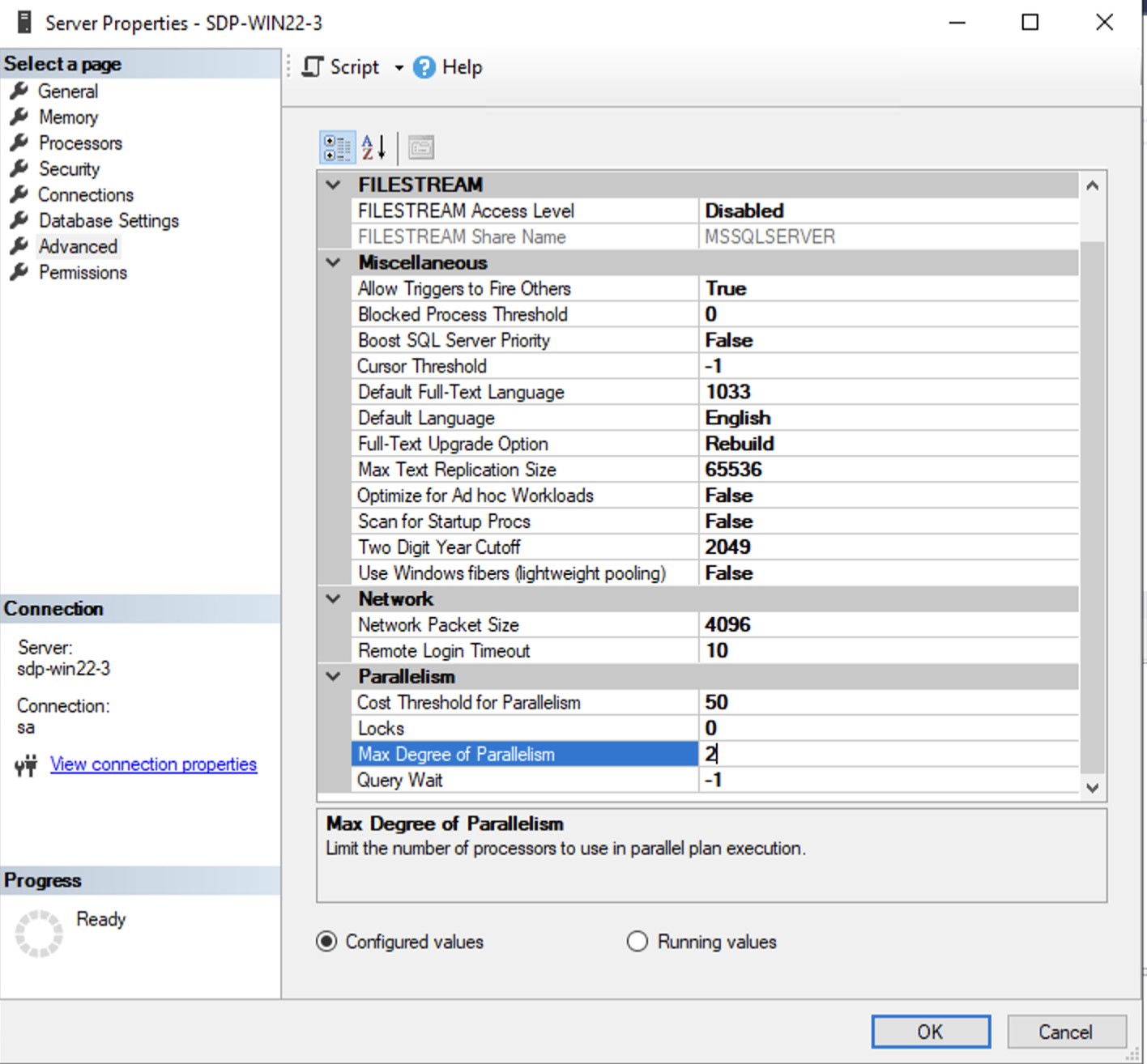The width and height of the screenshot is (1147, 1064).
Task: Click the Alphabetical sort icon
Action: 373,147
